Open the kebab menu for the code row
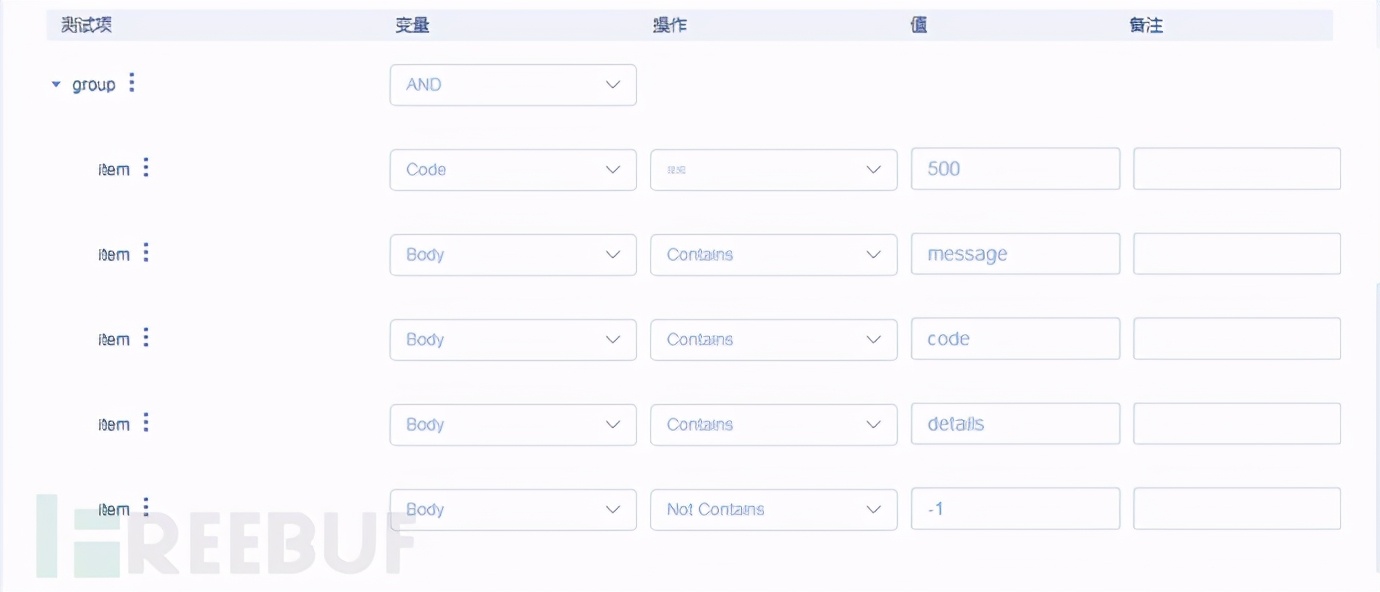 tap(146, 338)
